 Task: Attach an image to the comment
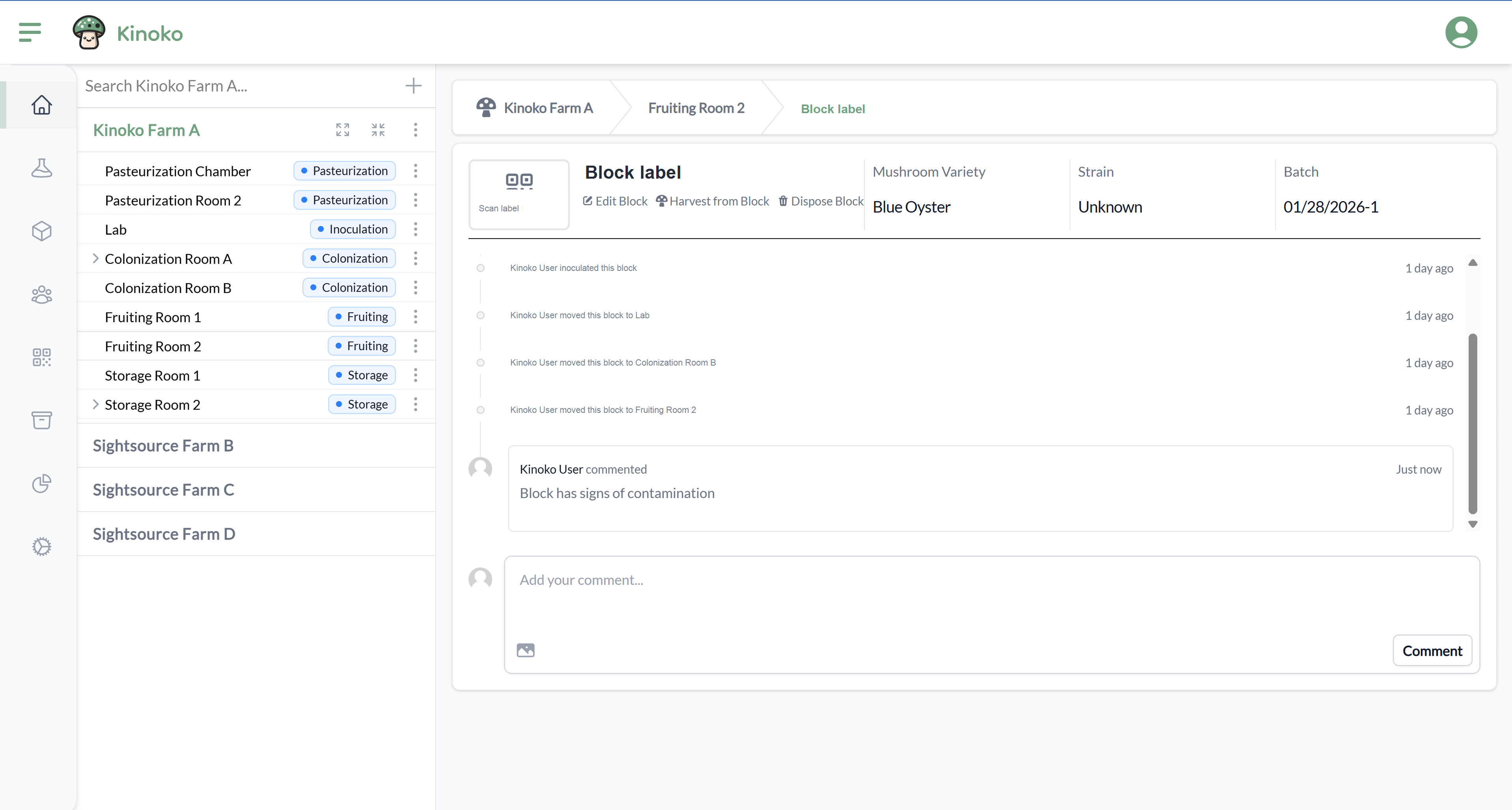[x=525, y=650]
